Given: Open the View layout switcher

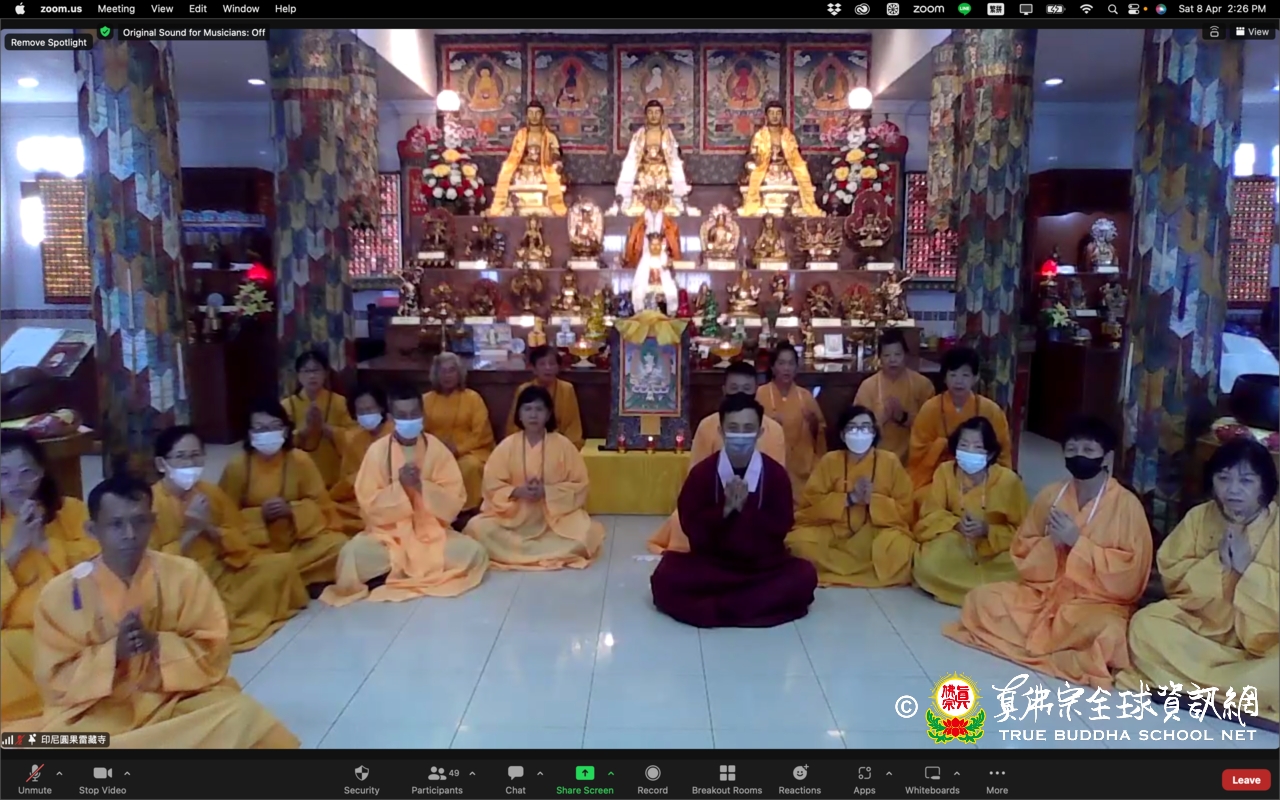Looking at the screenshot, I should (x=1252, y=32).
